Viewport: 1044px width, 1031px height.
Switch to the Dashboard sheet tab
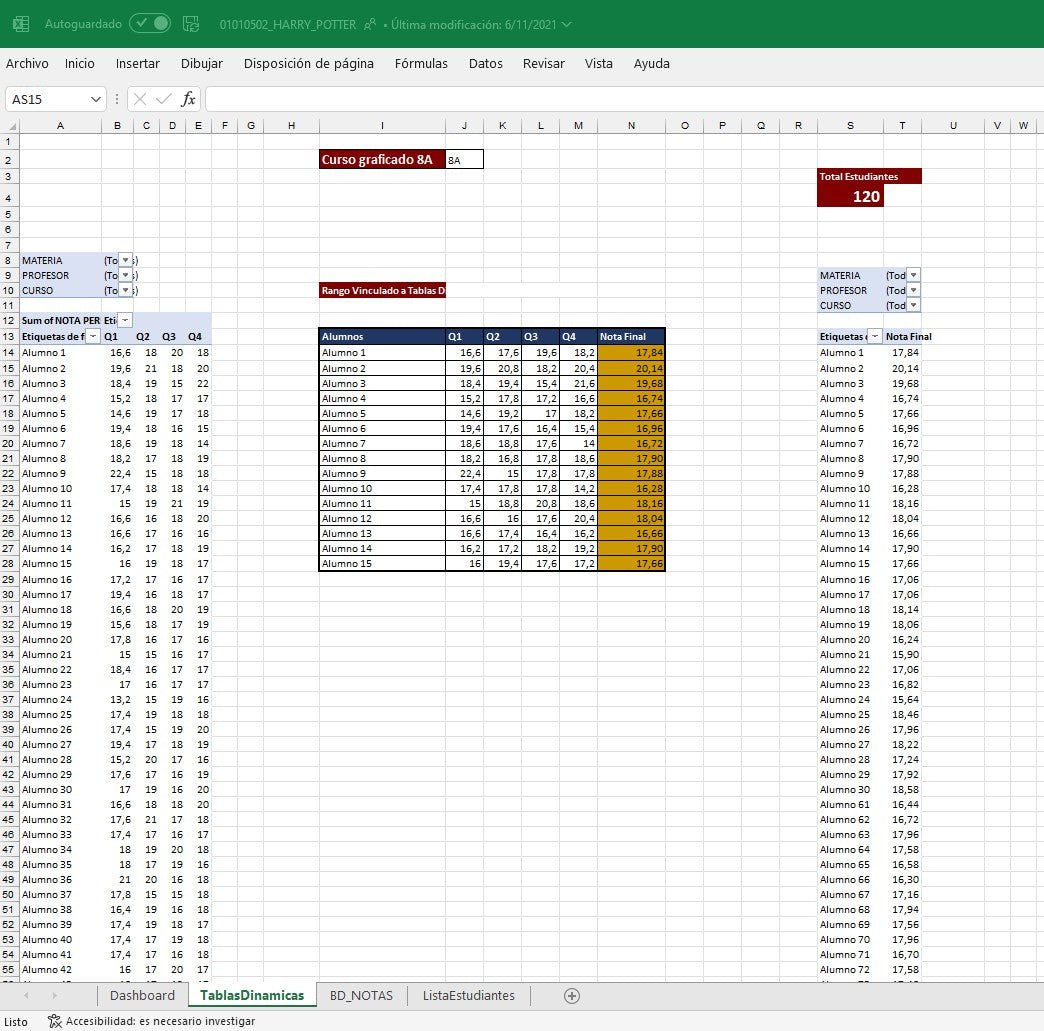click(142, 995)
